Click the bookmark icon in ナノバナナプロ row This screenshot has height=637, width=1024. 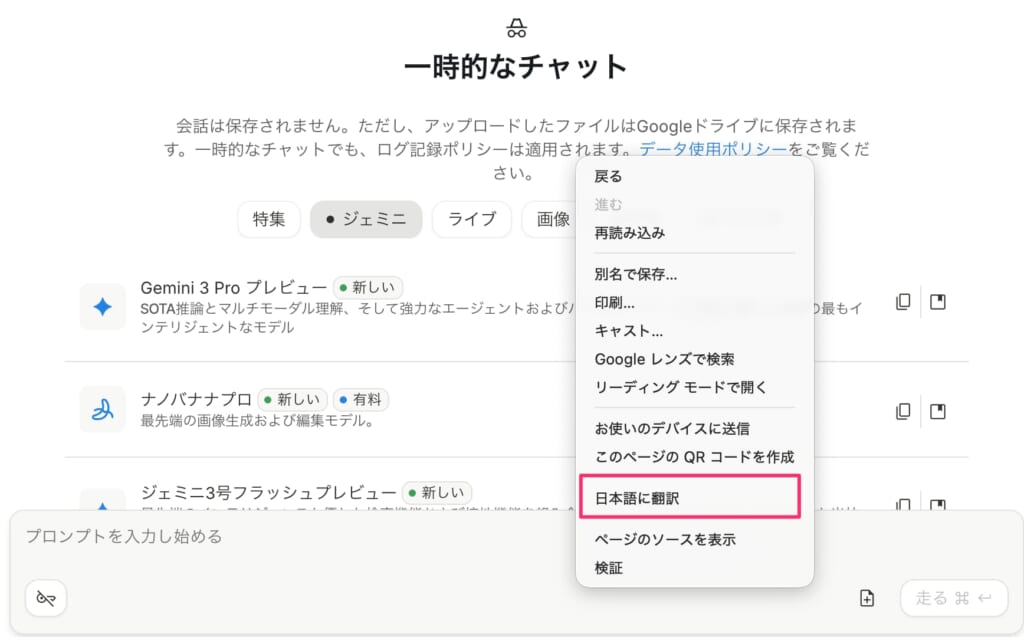coord(937,411)
